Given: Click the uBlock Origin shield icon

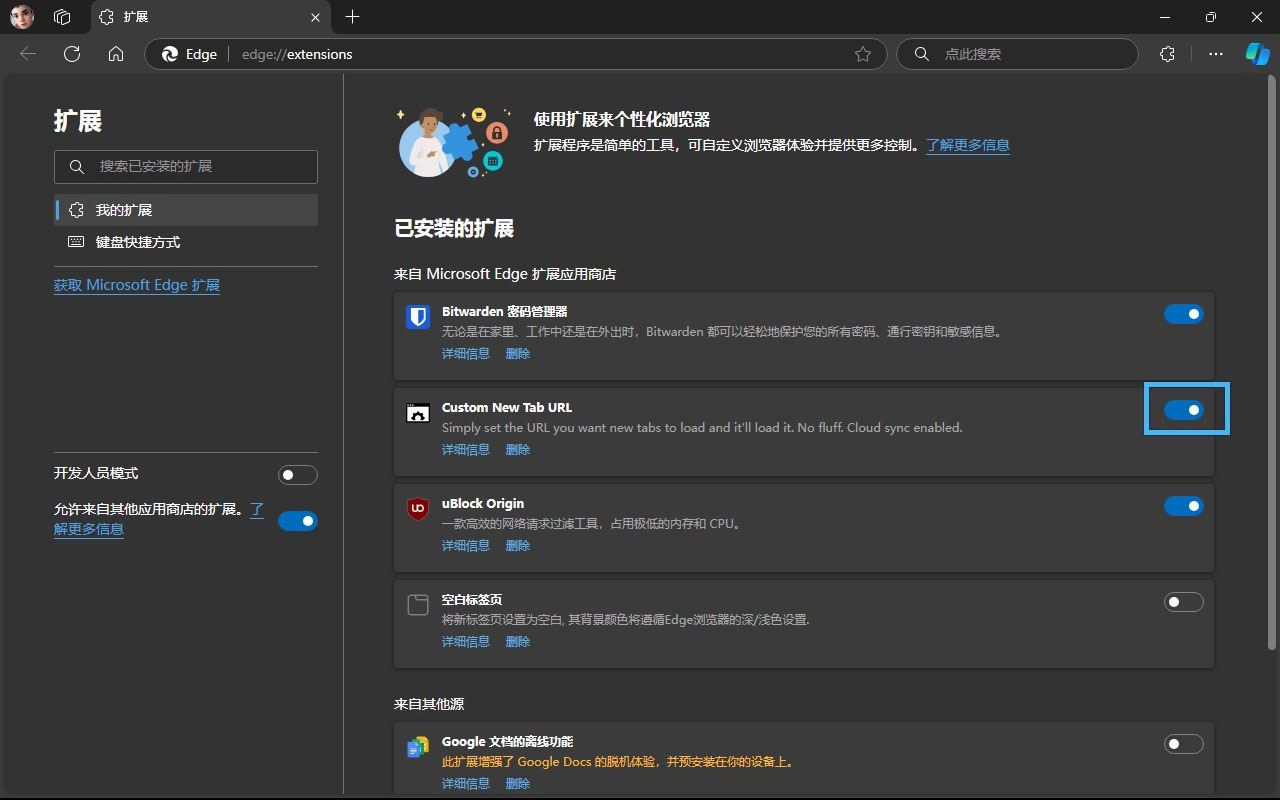Looking at the screenshot, I should click(x=418, y=509).
